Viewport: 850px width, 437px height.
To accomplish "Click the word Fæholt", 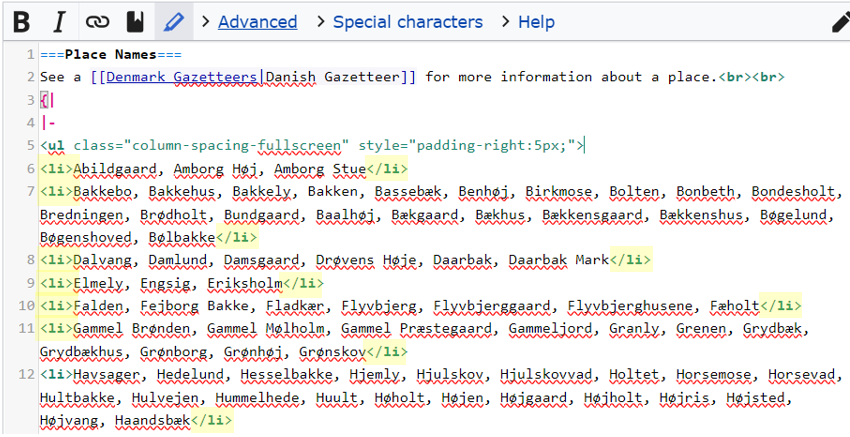I will pos(735,306).
